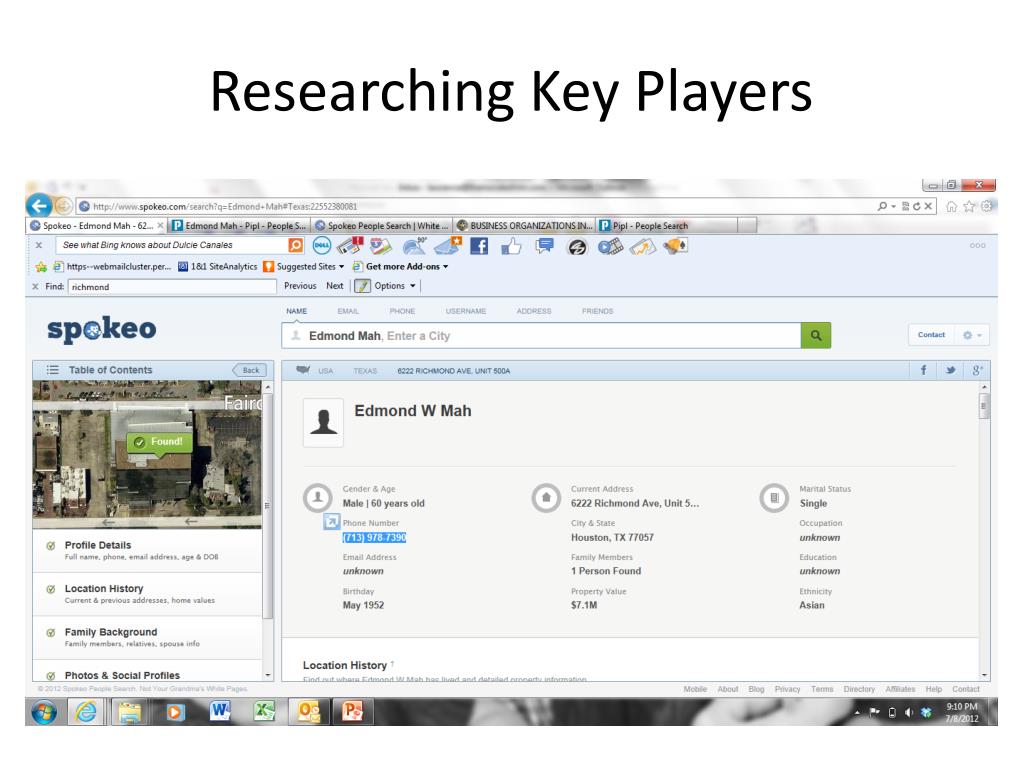Screen dimensions: 1024x768
Task: Select the FRIENDS search tab
Action: [x=598, y=312]
